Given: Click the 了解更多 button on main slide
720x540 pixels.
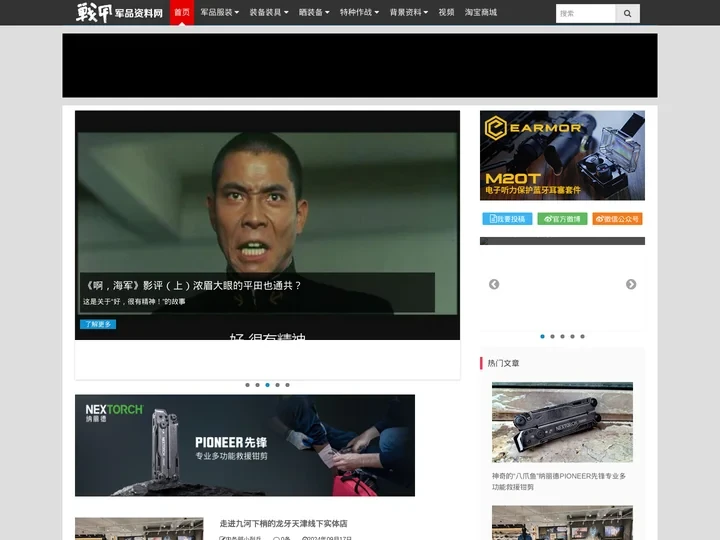Looking at the screenshot, I should 98,324.
